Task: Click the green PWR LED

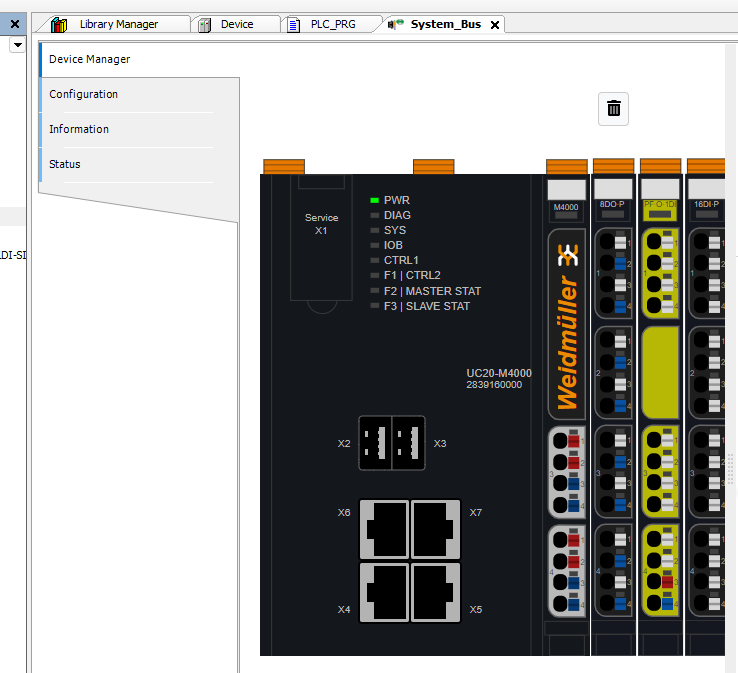Action: tap(374, 200)
